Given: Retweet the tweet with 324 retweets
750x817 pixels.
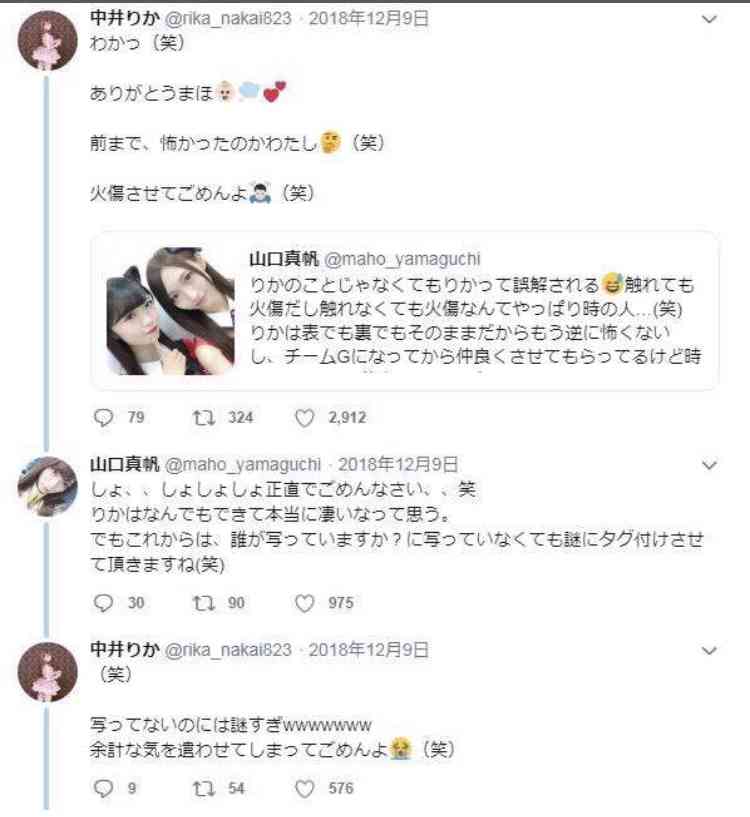Looking at the screenshot, I should [x=203, y=418].
